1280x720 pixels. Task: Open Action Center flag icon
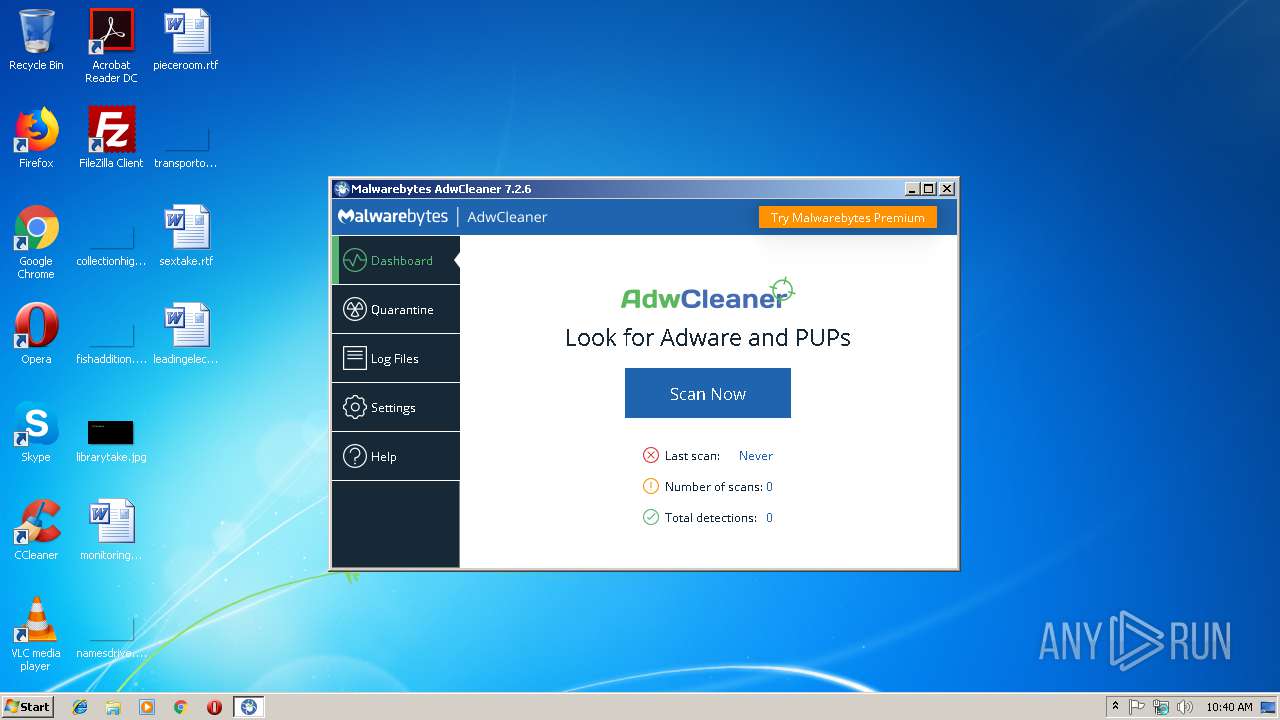click(1137, 707)
